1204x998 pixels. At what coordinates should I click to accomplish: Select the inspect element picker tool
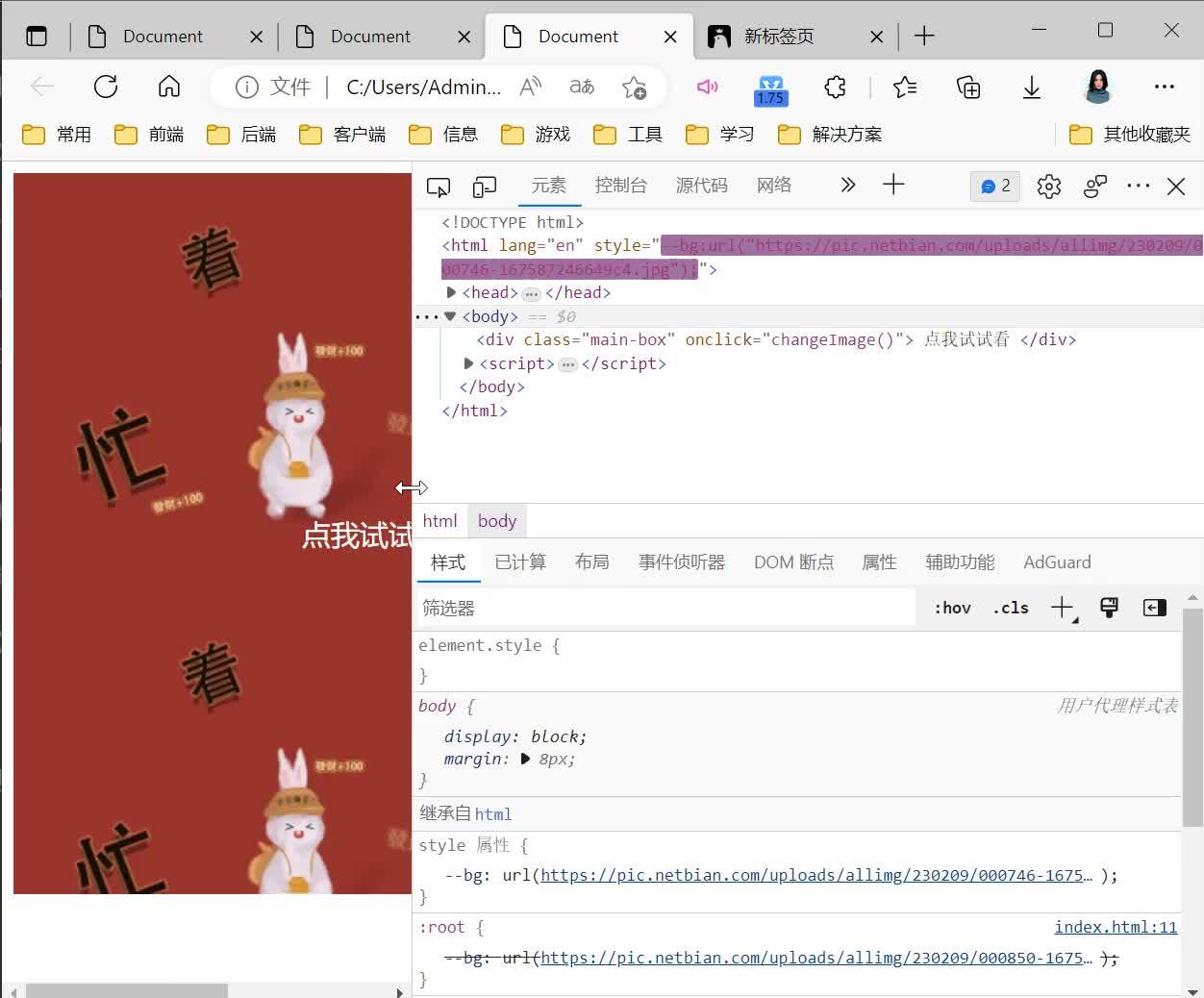point(438,187)
